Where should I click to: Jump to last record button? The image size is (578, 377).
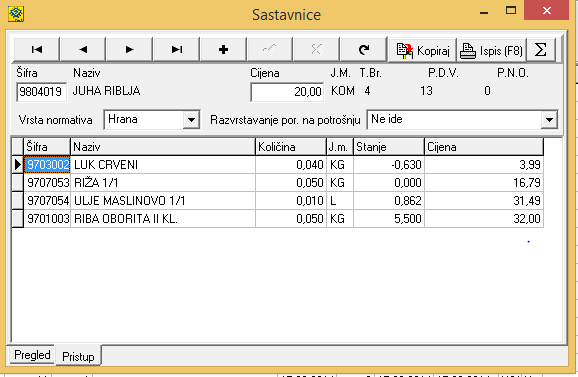(x=177, y=49)
